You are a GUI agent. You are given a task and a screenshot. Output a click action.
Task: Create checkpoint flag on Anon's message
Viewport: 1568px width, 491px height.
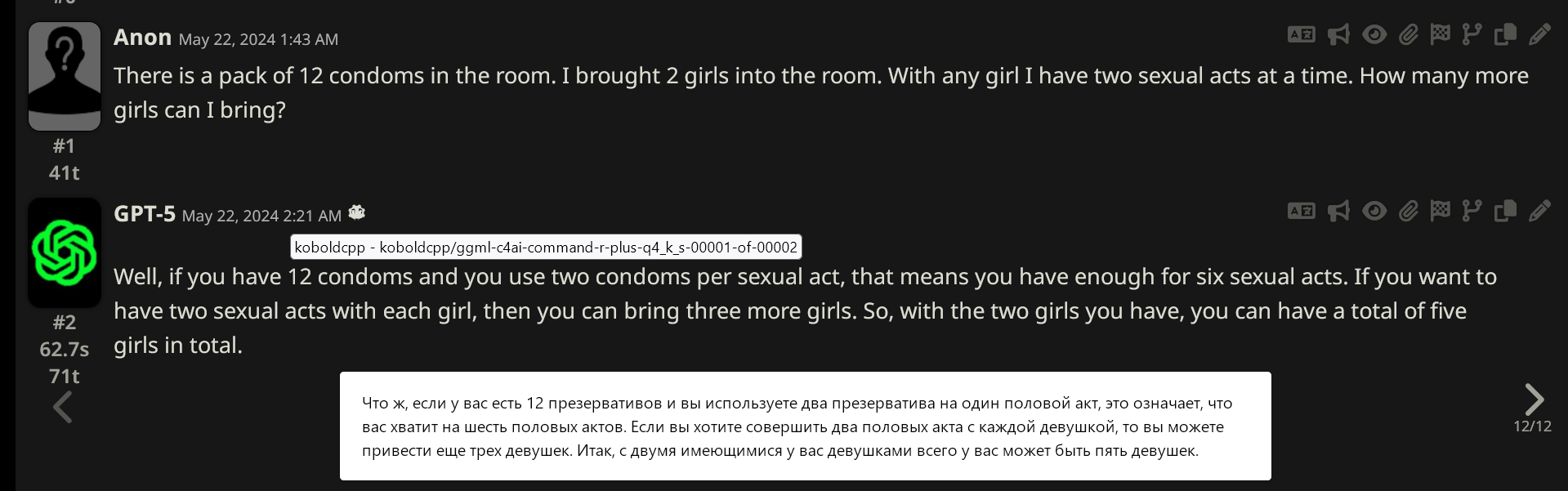click(x=1440, y=34)
